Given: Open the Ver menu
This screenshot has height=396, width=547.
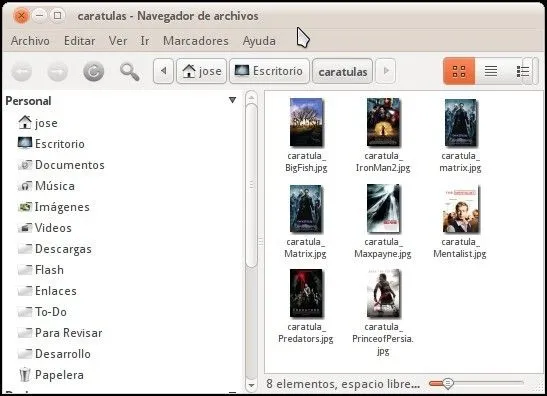Looking at the screenshot, I should 118,41.
